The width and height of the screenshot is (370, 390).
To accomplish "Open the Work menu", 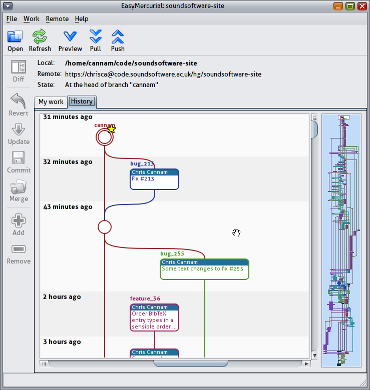I will click(x=31, y=19).
